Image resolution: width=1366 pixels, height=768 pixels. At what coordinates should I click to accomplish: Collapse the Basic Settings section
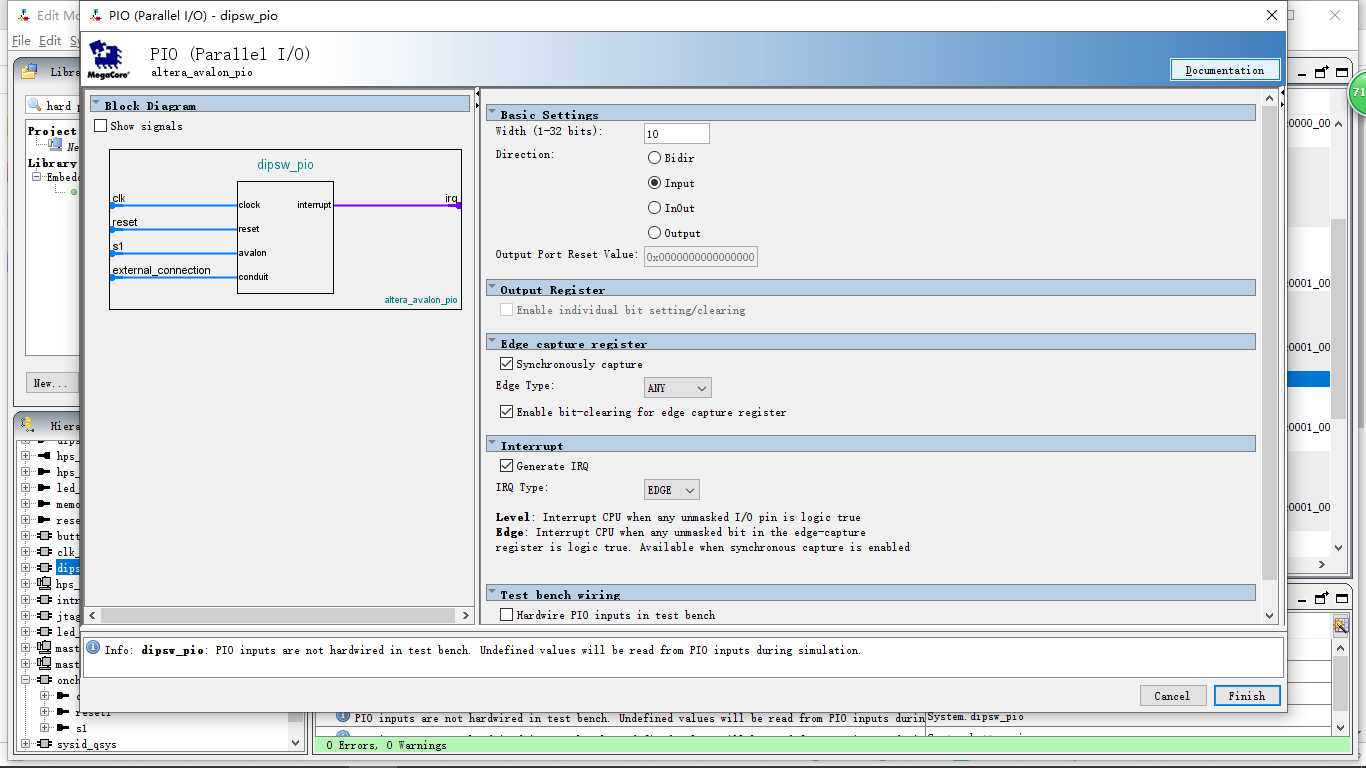point(492,113)
